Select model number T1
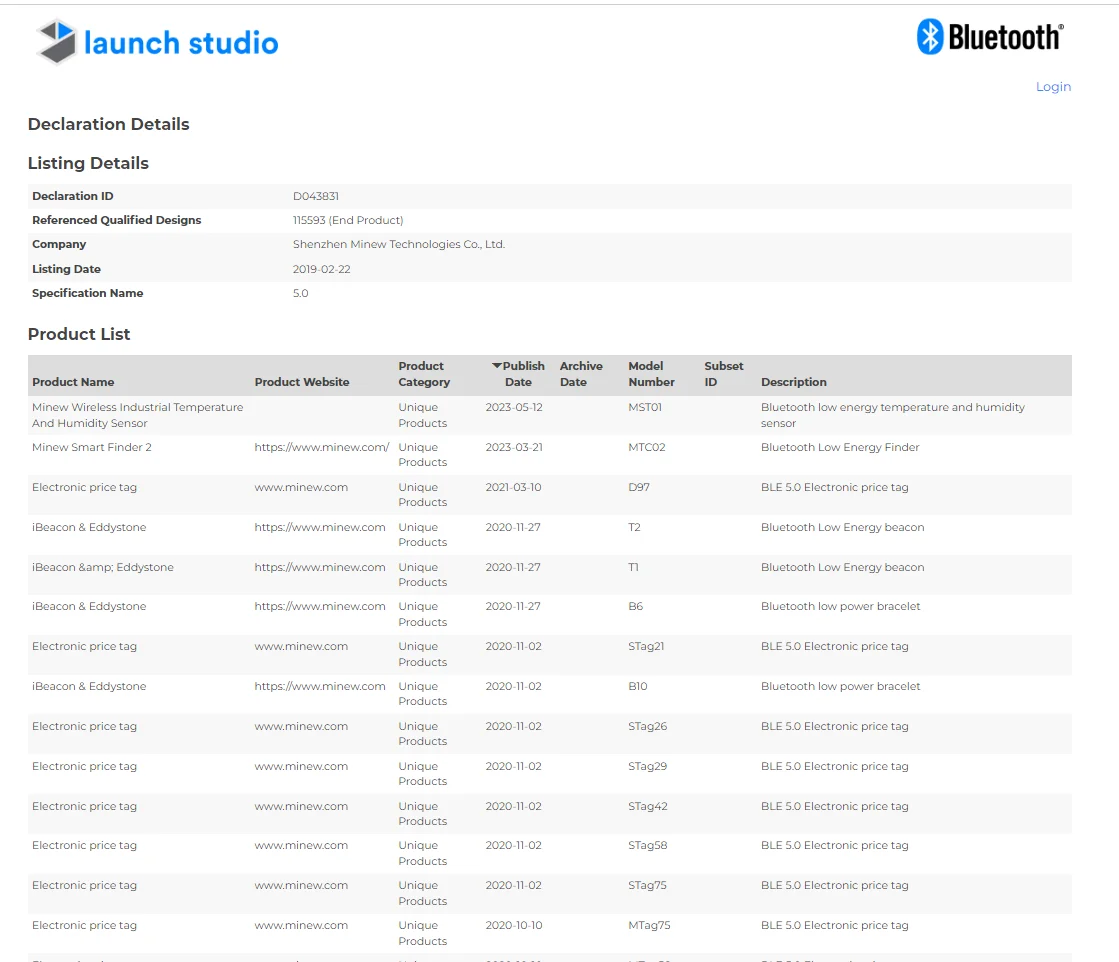Screen dimensions: 1119x962 (633, 567)
